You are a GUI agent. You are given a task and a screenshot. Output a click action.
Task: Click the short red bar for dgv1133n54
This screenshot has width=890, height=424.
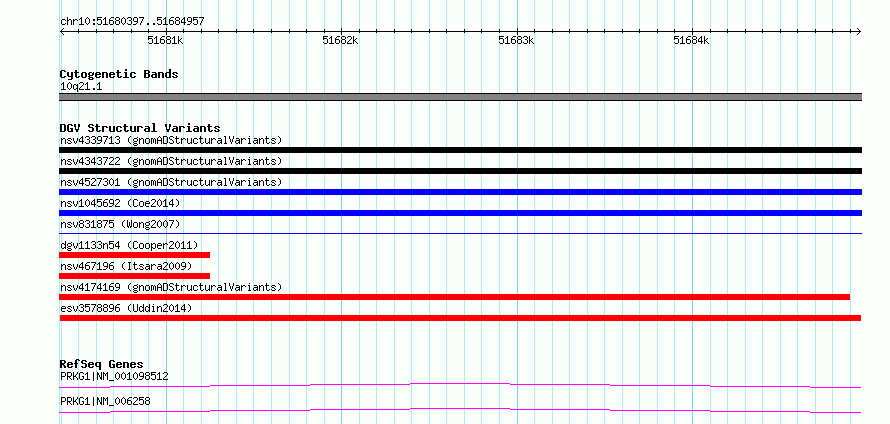[x=135, y=255]
